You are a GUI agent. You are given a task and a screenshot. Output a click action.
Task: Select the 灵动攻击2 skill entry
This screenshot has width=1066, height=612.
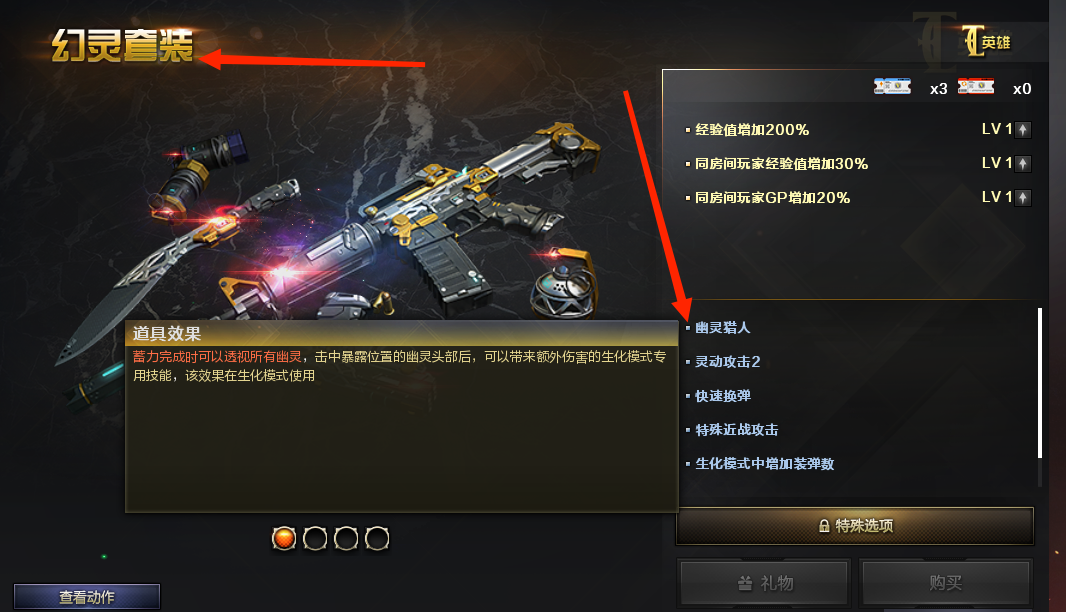(x=727, y=362)
